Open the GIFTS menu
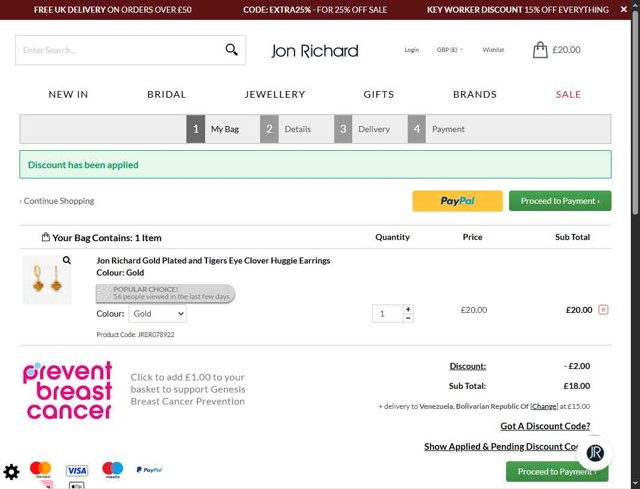640x489 pixels. [x=379, y=94]
